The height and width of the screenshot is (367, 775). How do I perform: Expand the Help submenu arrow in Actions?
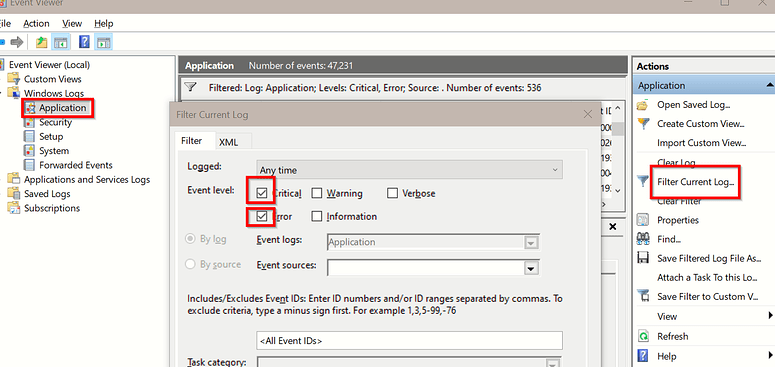(x=770, y=355)
